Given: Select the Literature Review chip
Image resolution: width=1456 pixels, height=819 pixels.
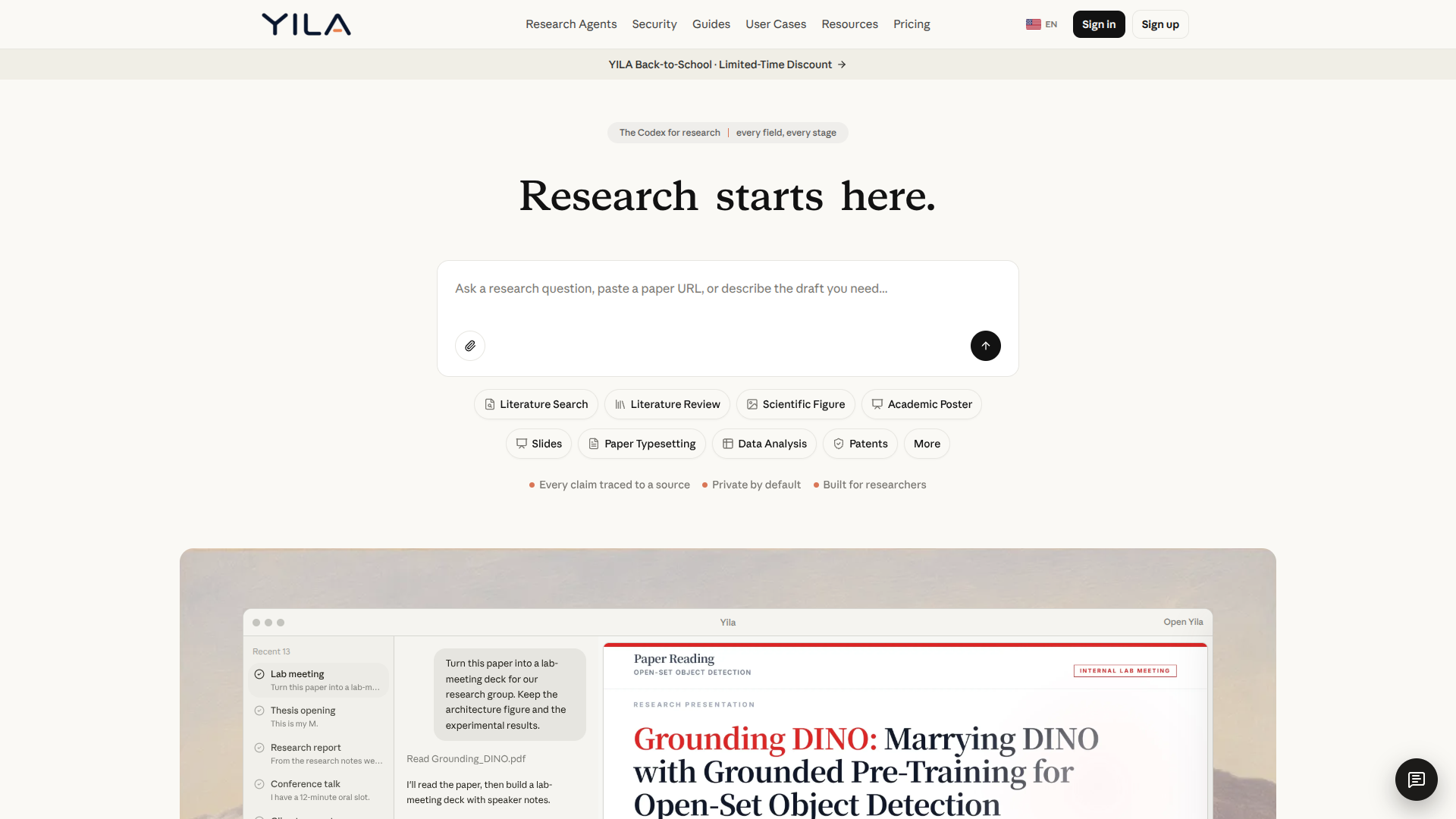Looking at the screenshot, I should coord(667,404).
